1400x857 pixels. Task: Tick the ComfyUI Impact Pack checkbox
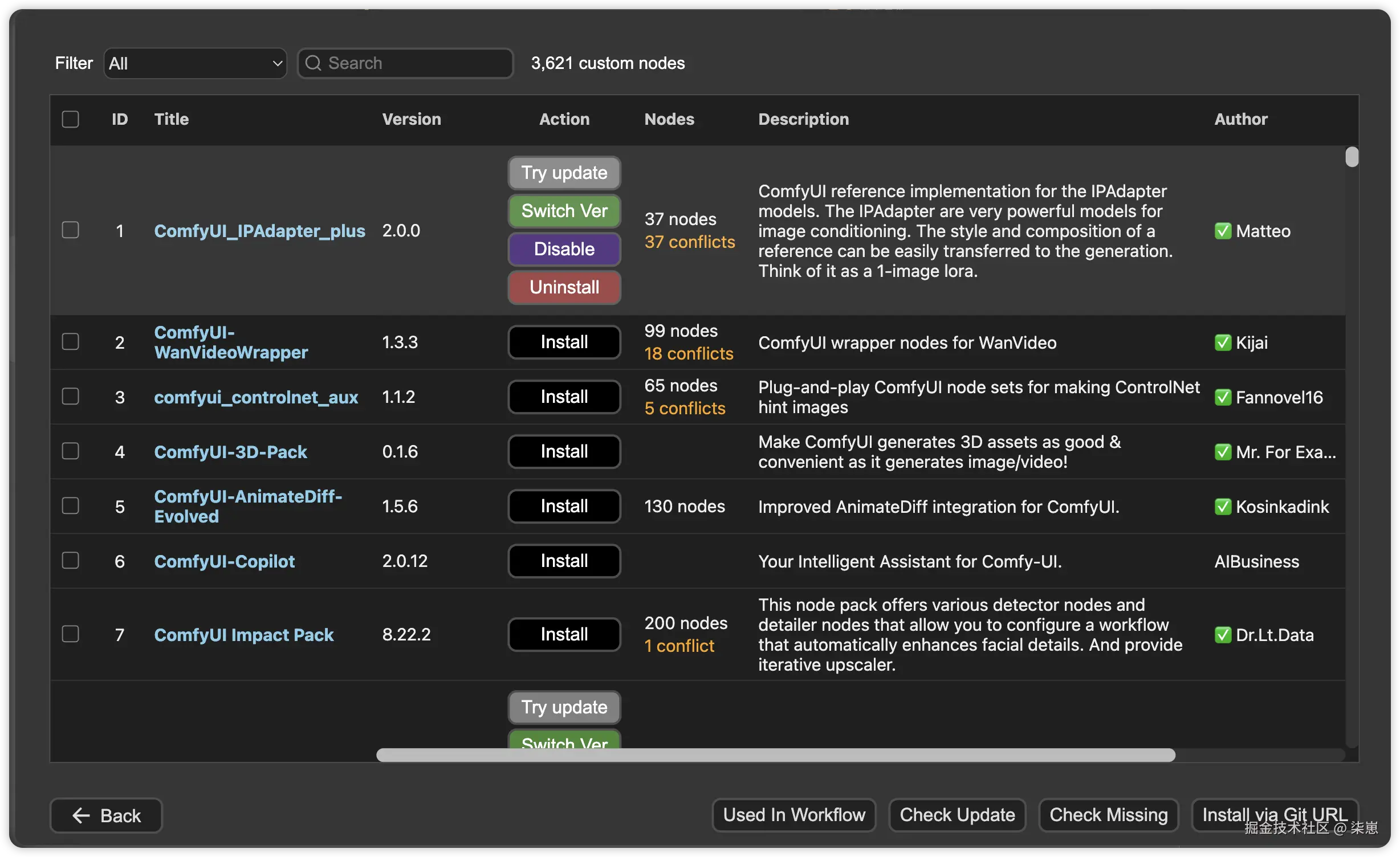(x=70, y=634)
